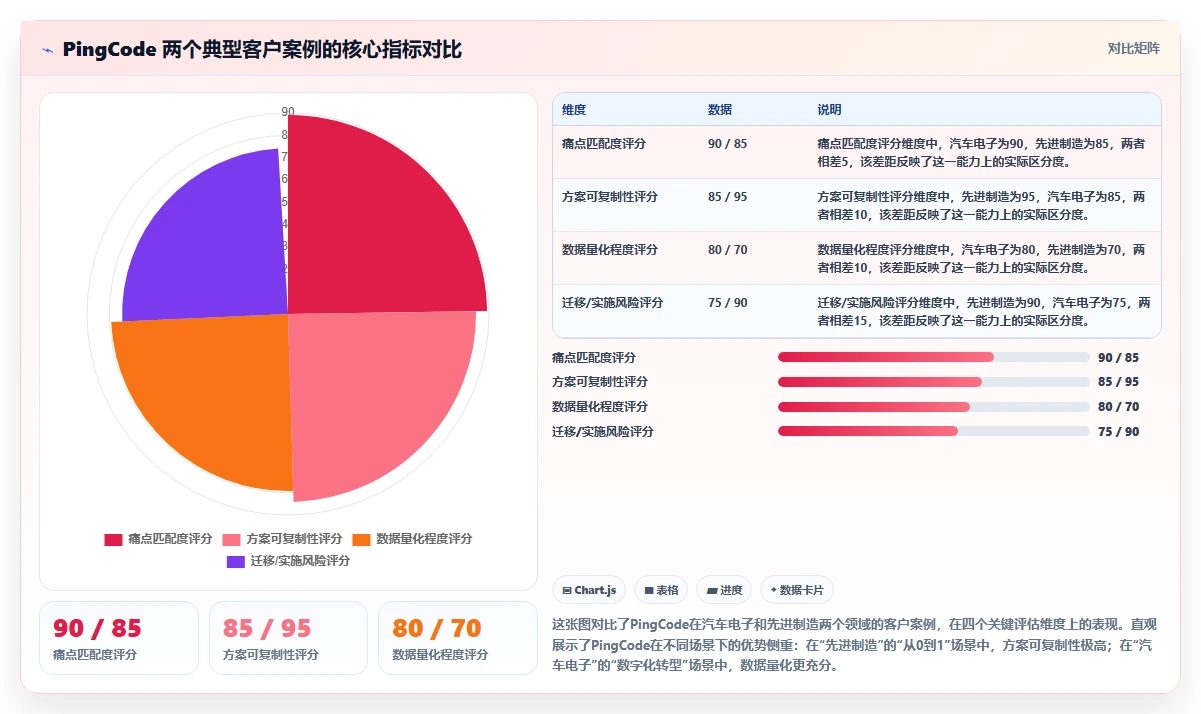This screenshot has height=714, width=1201.
Task: Click the 90 / 85 table cell
Action: (x=727, y=144)
